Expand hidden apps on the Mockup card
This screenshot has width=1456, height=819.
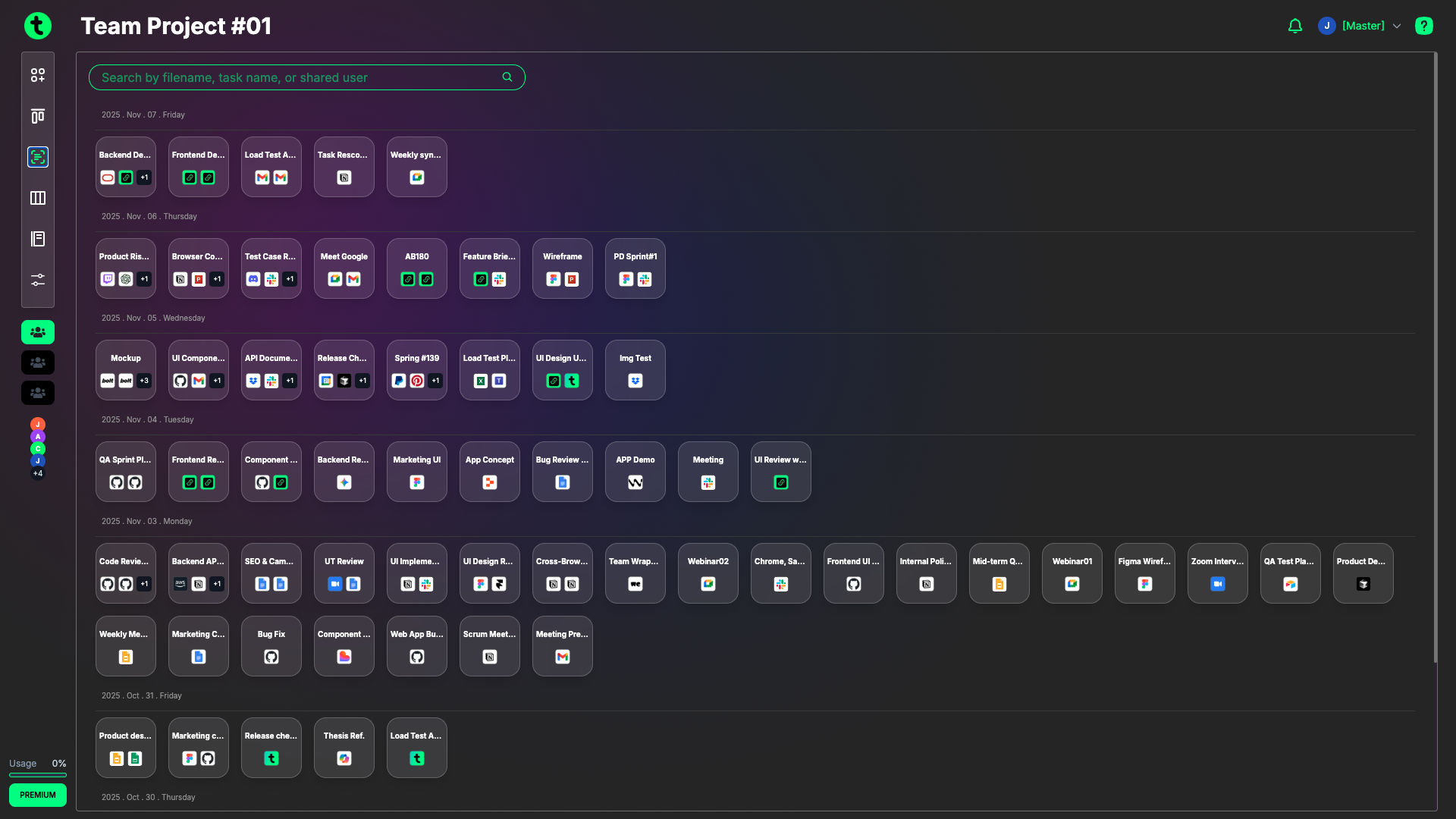click(145, 381)
